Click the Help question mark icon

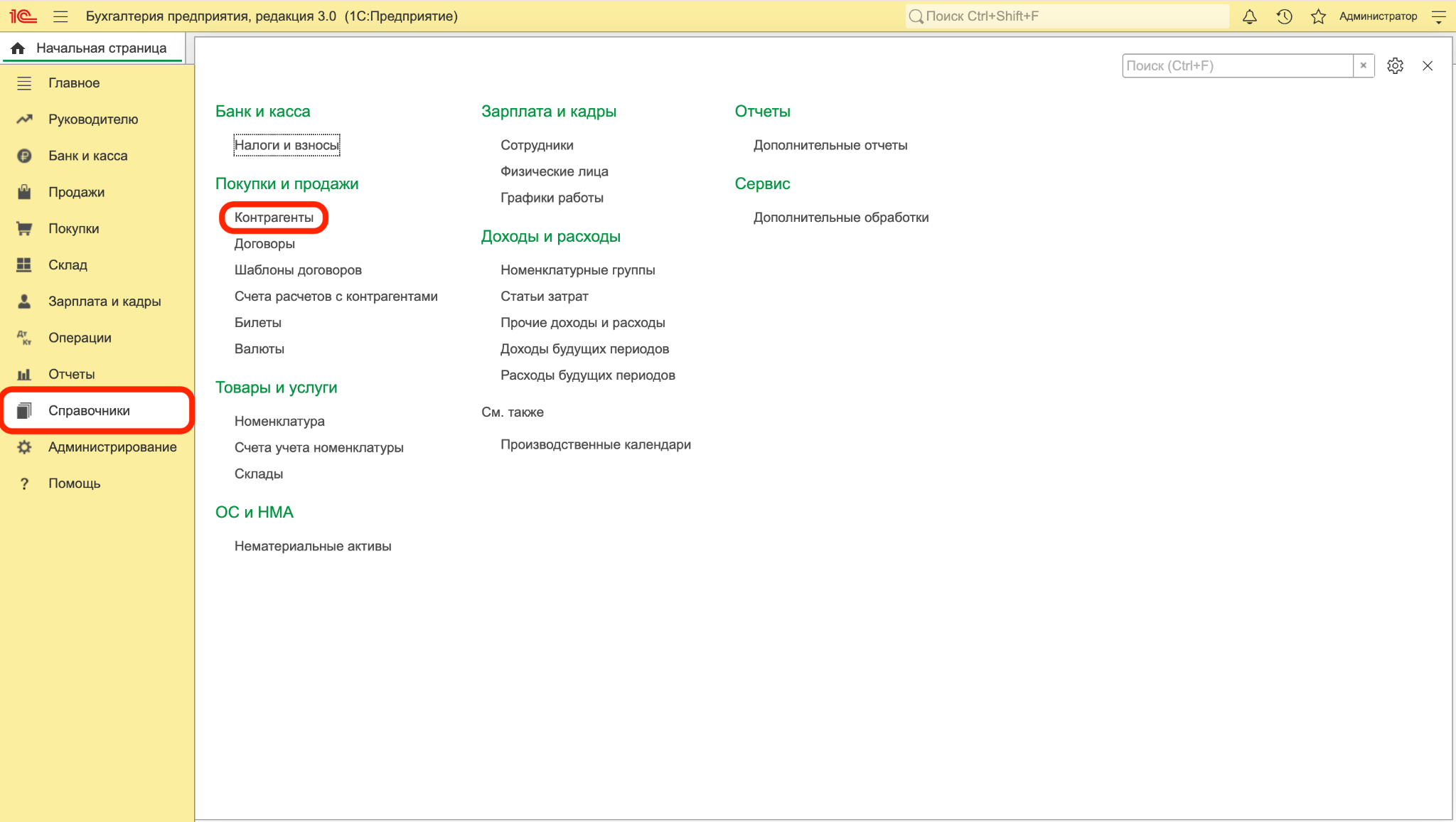pos(24,484)
